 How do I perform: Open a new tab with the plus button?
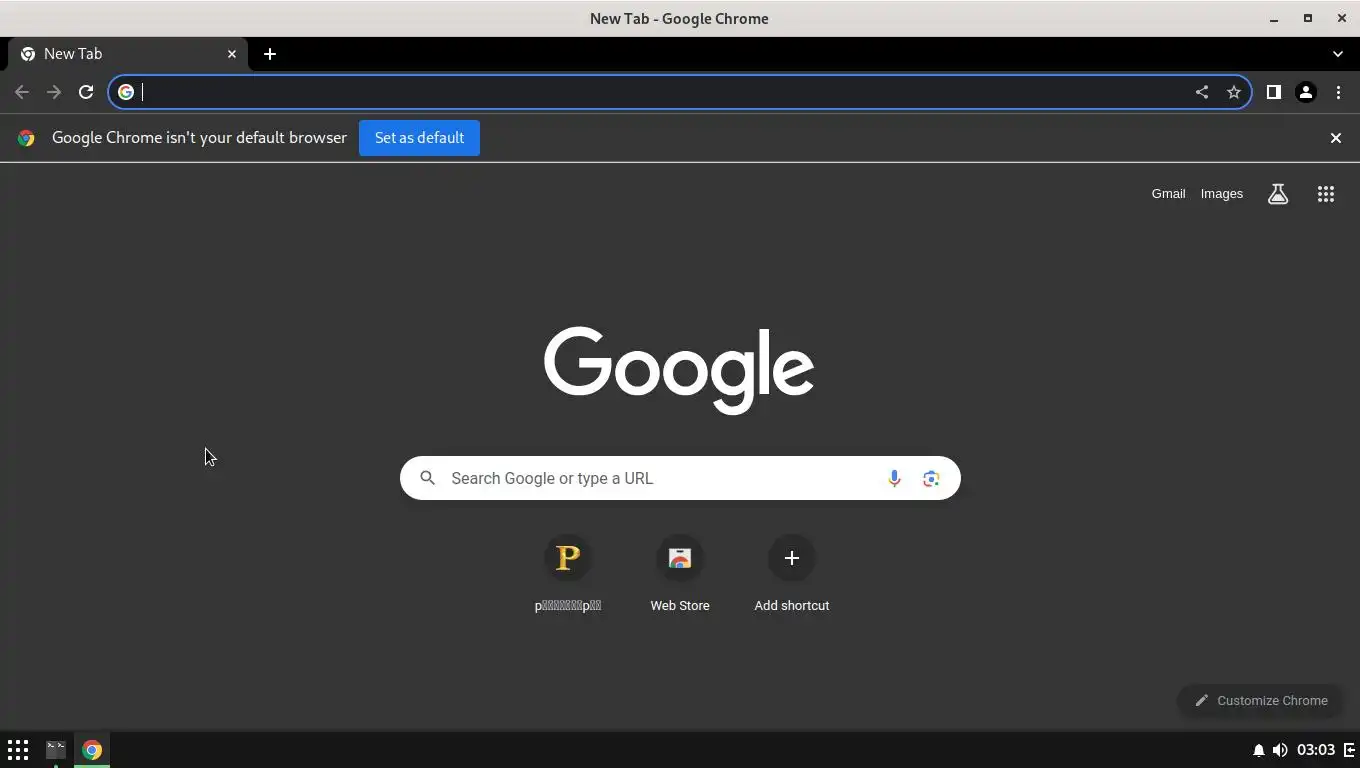pos(270,54)
